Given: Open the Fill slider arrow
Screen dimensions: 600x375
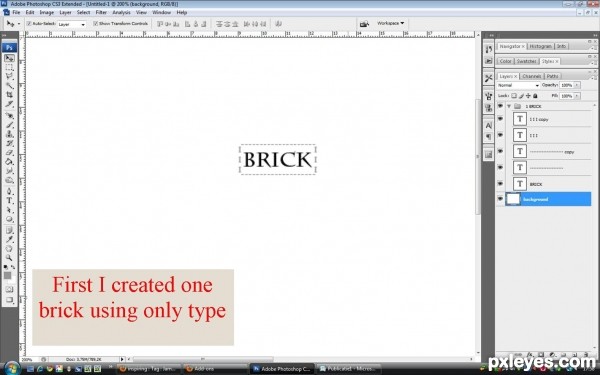Looking at the screenshot, I should point(577,96).
